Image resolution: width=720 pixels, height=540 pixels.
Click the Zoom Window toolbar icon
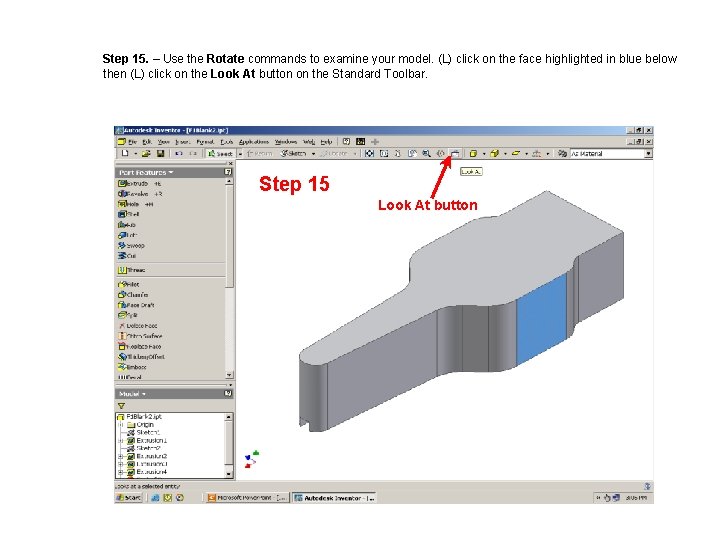click(384, 154)
